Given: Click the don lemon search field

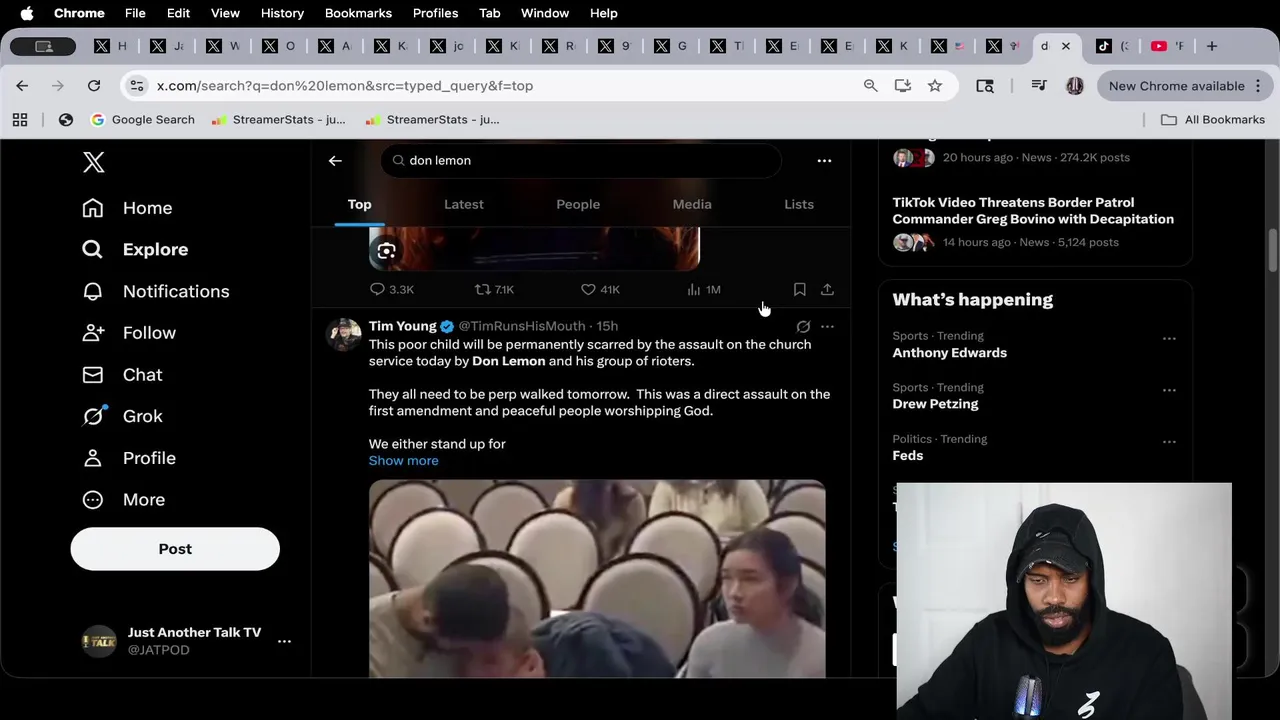Looking at the screenshot, I should [x=580, y=160].
